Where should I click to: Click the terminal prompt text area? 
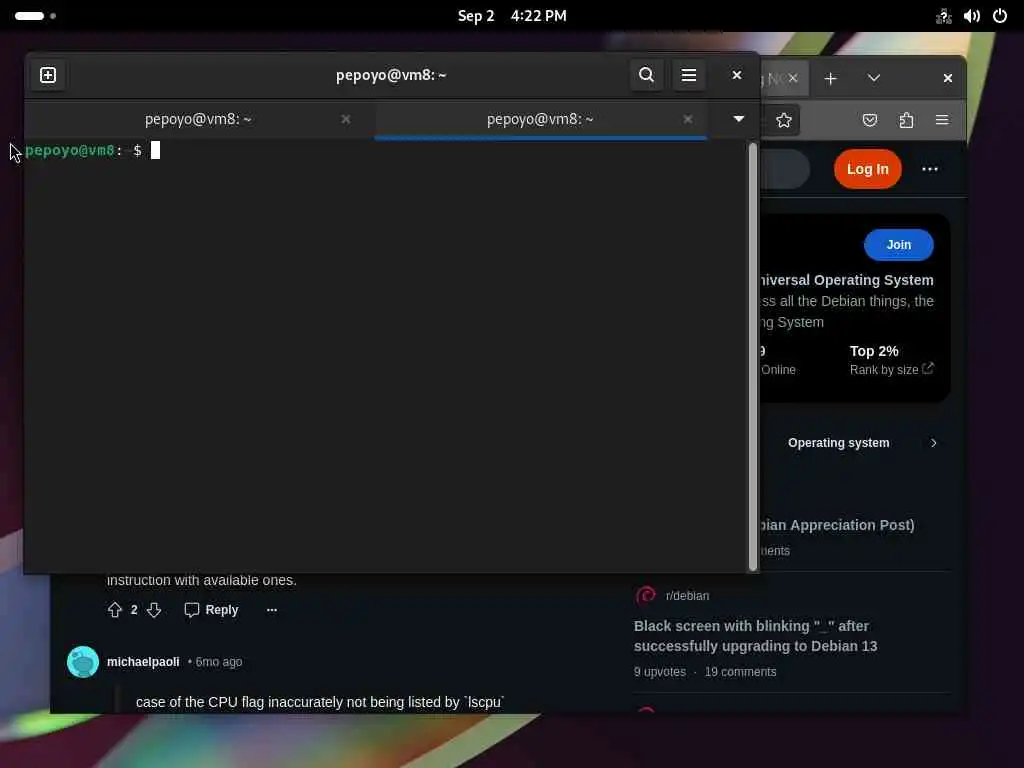tap(385, 356)
